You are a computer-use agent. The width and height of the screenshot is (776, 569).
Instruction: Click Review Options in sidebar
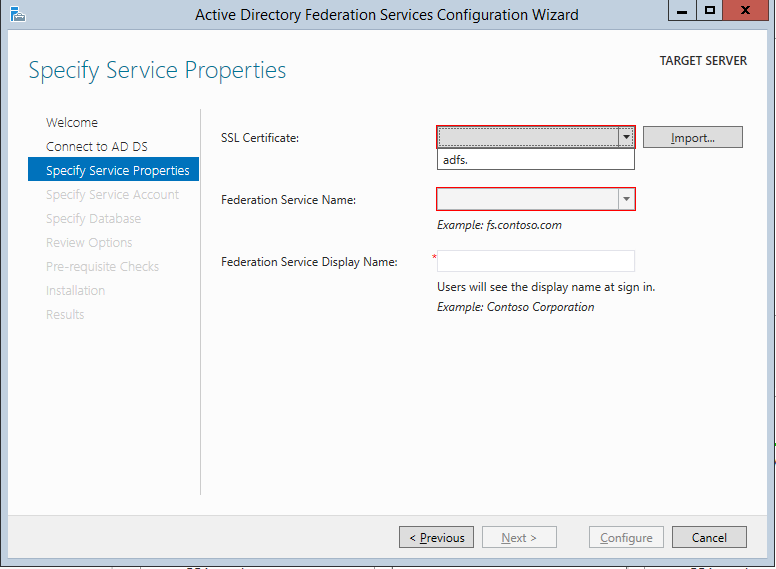pos(89,243)
